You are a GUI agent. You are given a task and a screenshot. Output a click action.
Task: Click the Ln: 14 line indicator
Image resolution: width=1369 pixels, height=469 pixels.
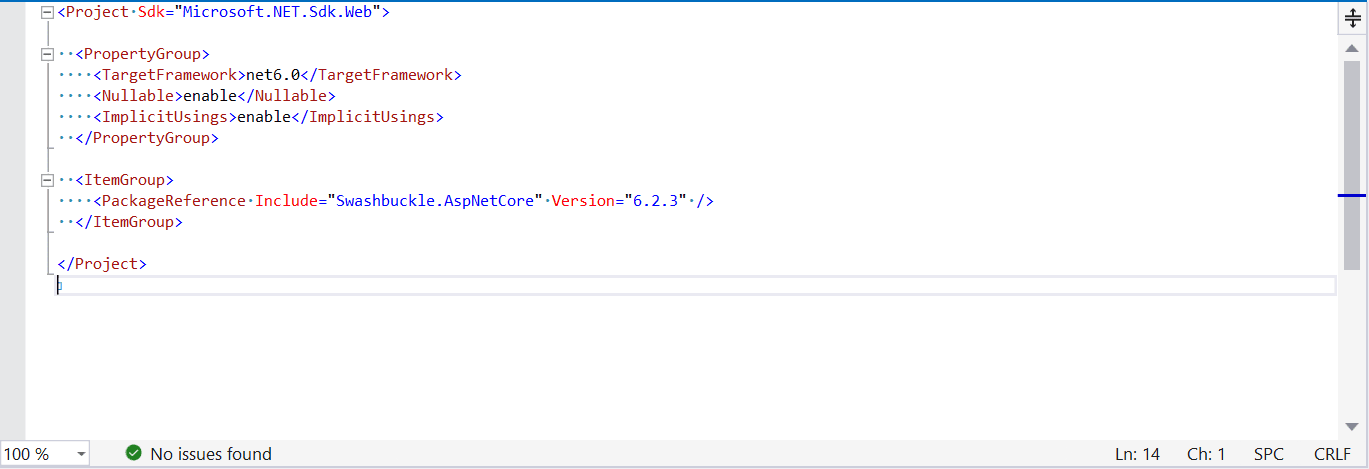[x=1137, y=454]
